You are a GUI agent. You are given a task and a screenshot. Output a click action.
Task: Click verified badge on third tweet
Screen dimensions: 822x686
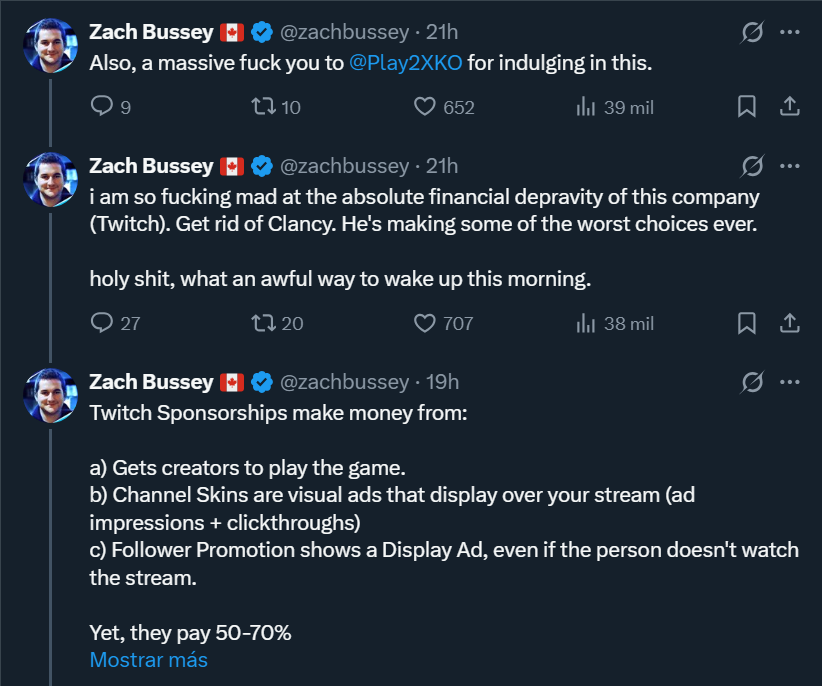[x=262, y=381]
